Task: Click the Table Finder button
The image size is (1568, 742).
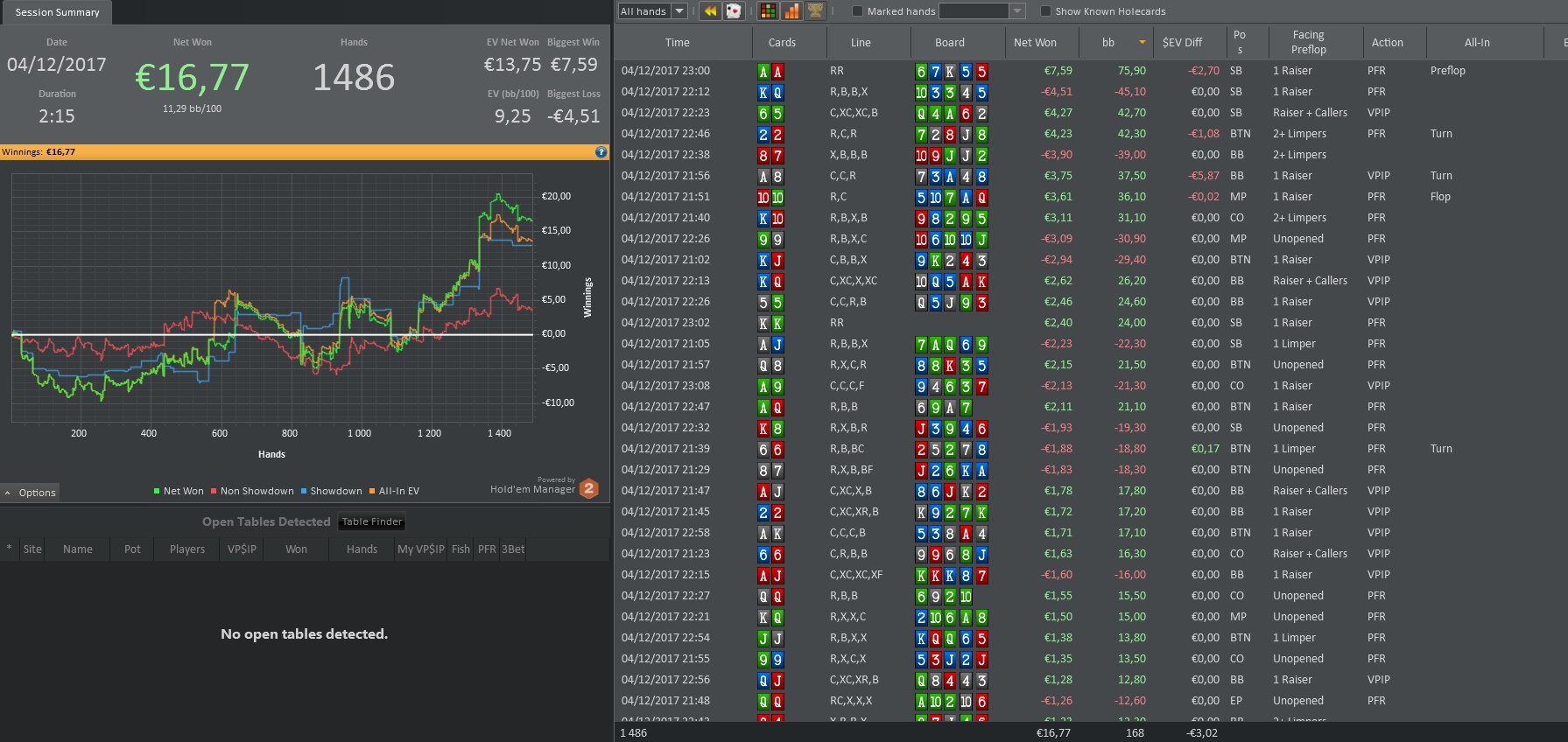Action: 372,521
